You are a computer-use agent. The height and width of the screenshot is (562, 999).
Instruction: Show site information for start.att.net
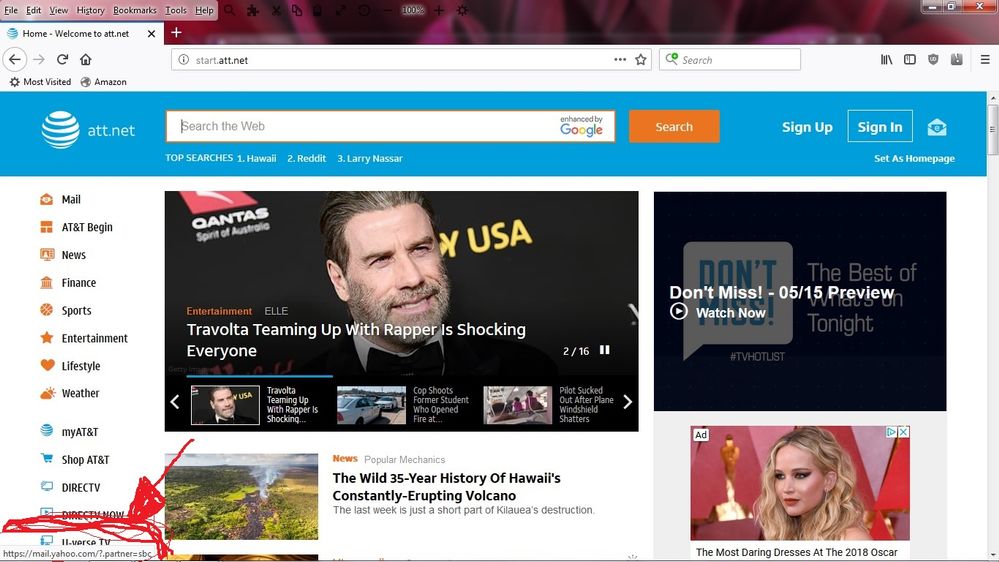point(183,60)
